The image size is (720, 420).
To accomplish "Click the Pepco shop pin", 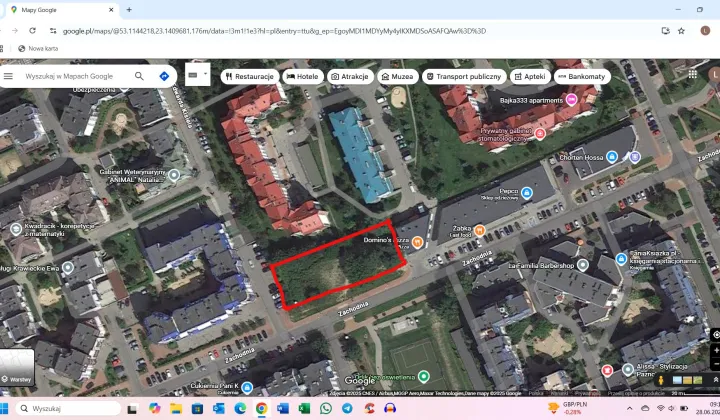I will [527, 192].
